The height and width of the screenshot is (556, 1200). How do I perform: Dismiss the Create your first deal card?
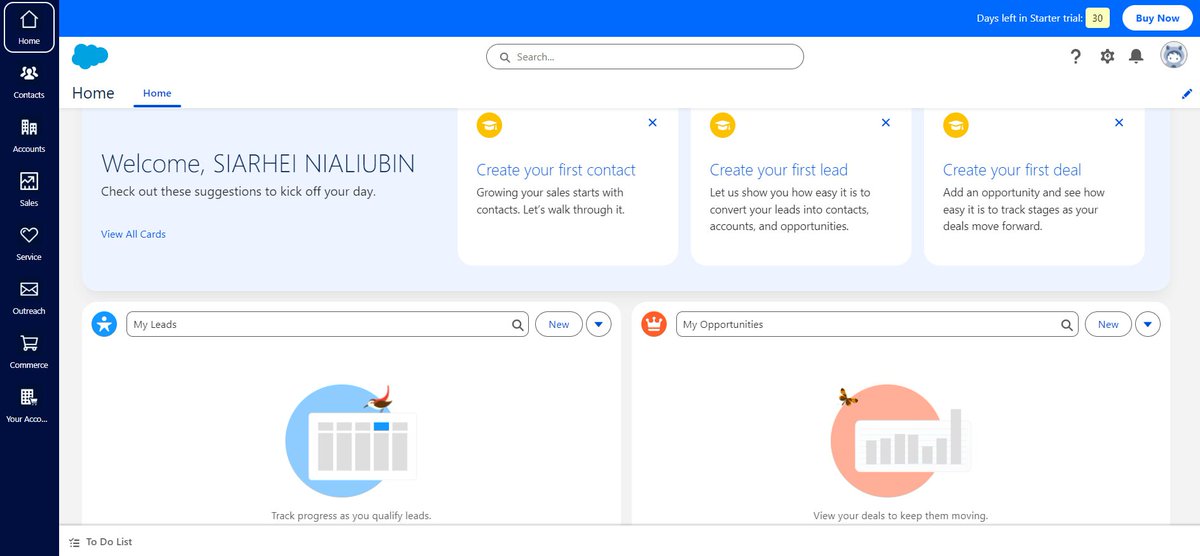(1119, 122)
